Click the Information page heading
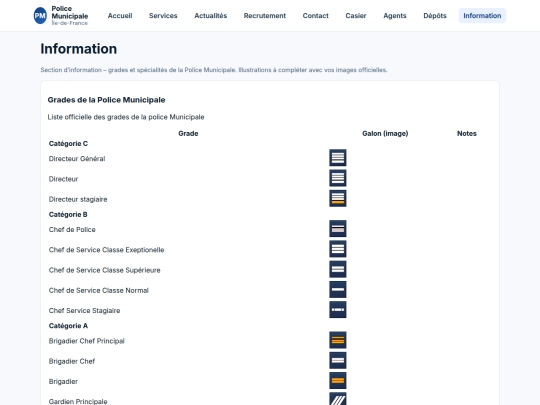Image resolution: width=540 pixels, height=405 pixels. (79, 49)
